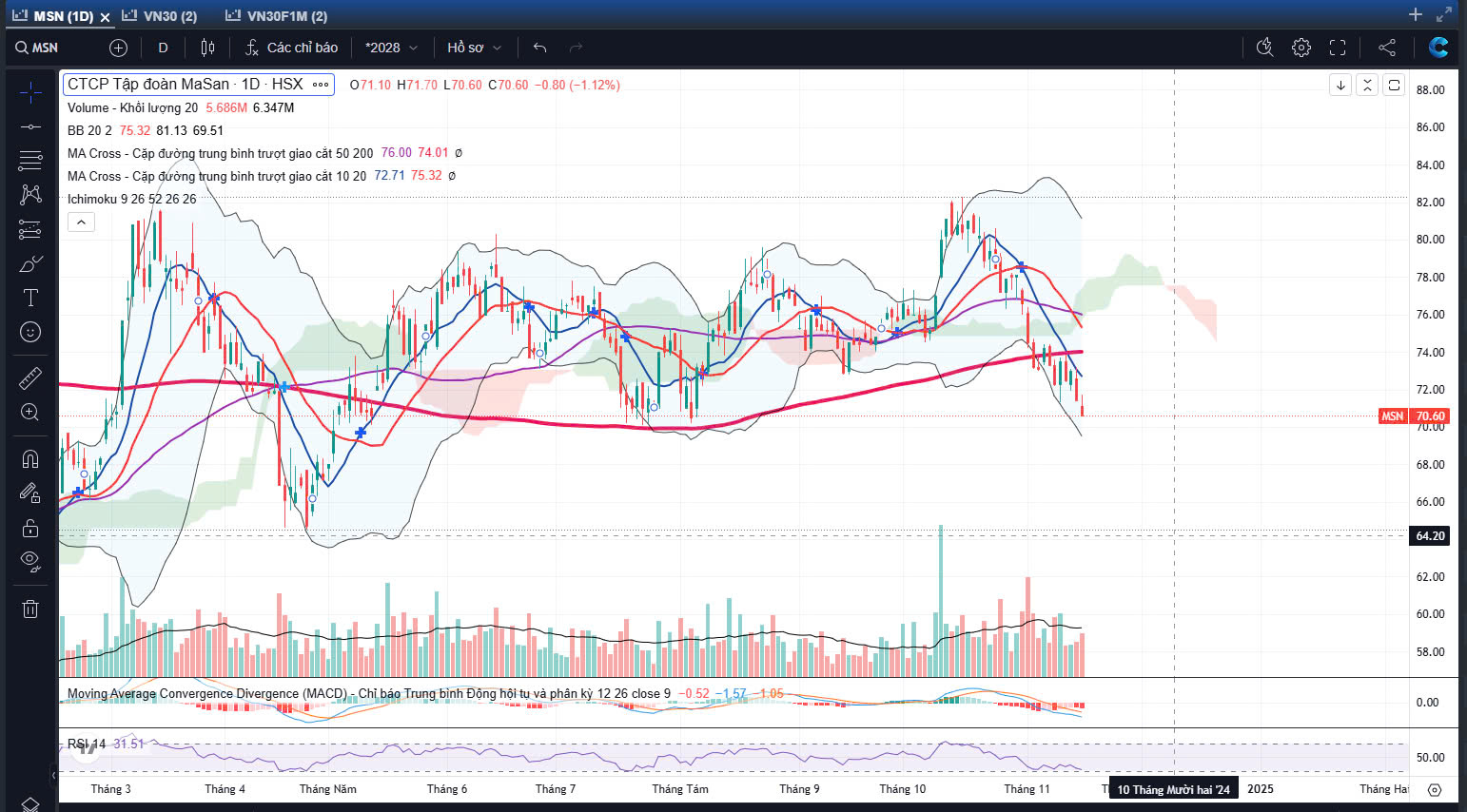Screen dimensions: 1467x812
Task: Change the D timeframe interval
Action: [163, 48]
